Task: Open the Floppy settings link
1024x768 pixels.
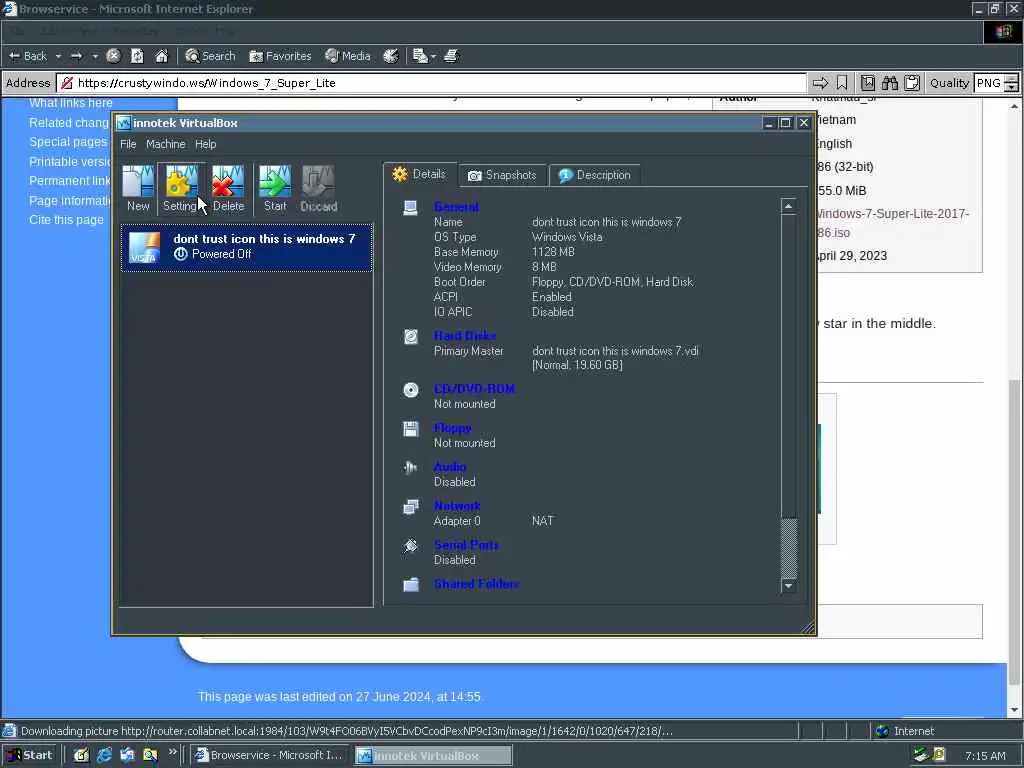Action: pos(453,428)
